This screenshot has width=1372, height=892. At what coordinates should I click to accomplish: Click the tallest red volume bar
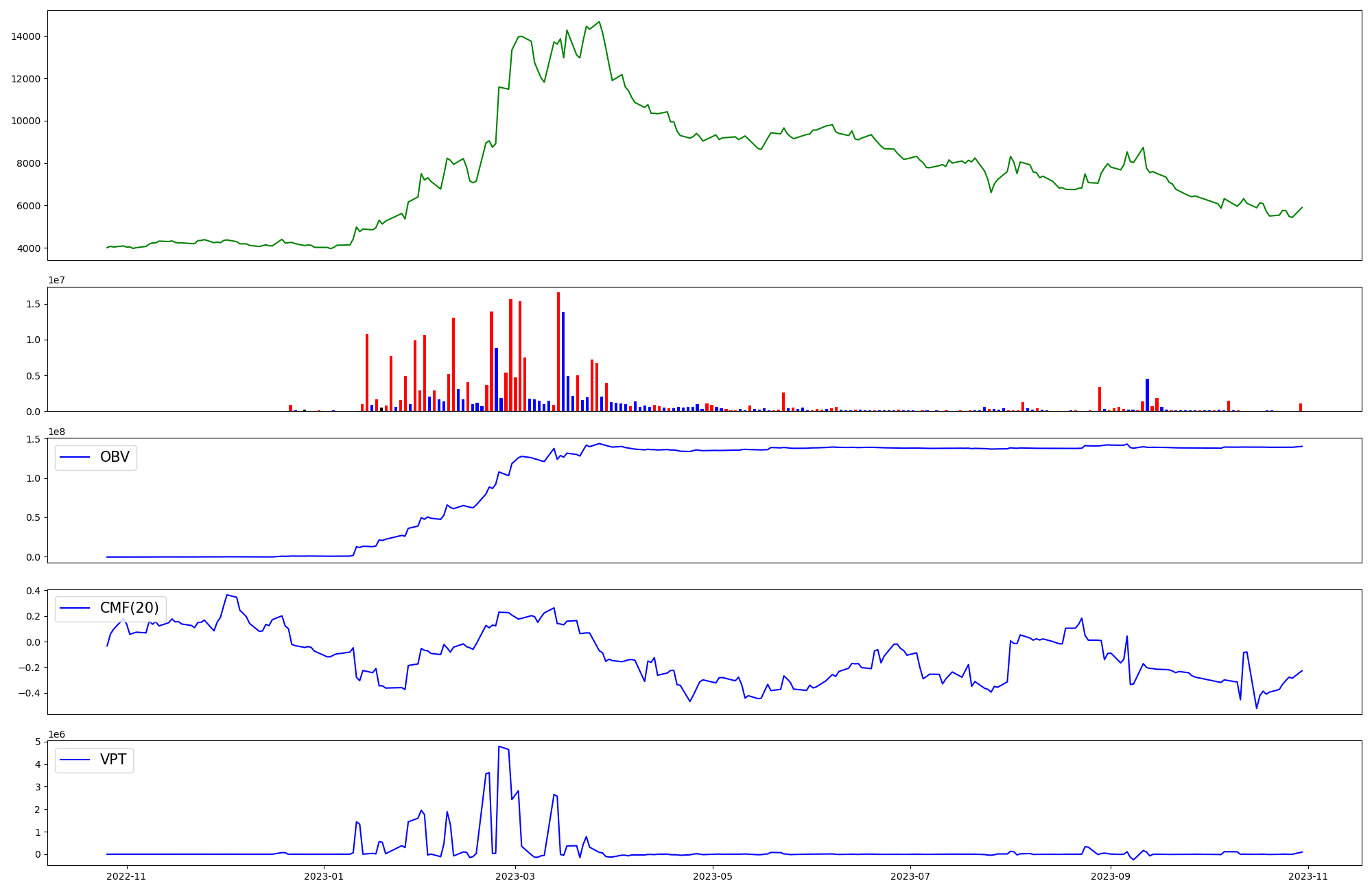(x=558, y=351)
